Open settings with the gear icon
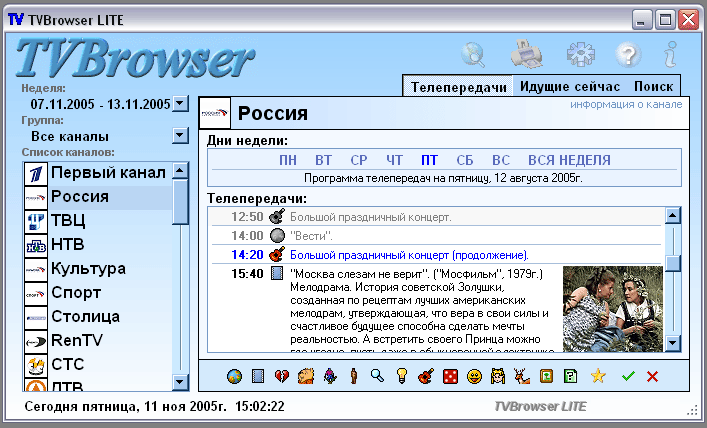 581,54
